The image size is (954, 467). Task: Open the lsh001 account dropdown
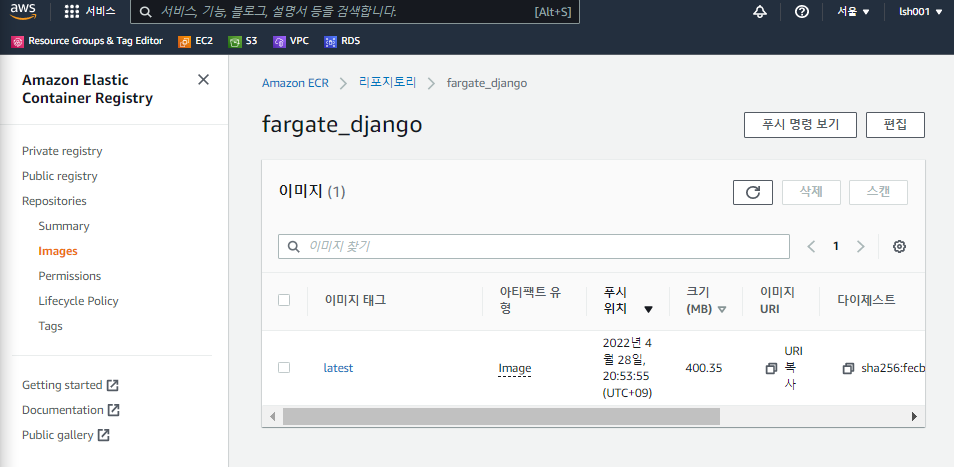(x=921, y=12)
